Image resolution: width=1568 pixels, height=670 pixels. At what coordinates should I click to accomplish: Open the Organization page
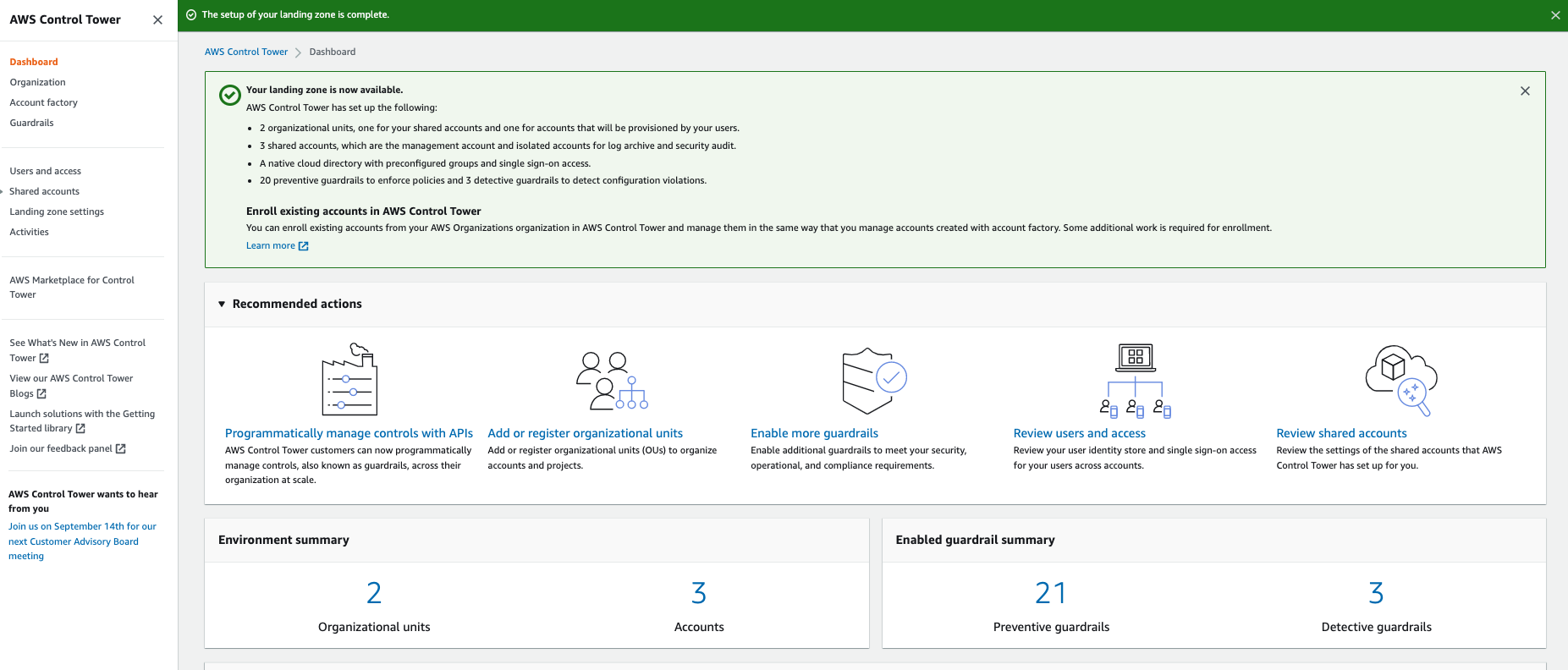tap(37, 82)
